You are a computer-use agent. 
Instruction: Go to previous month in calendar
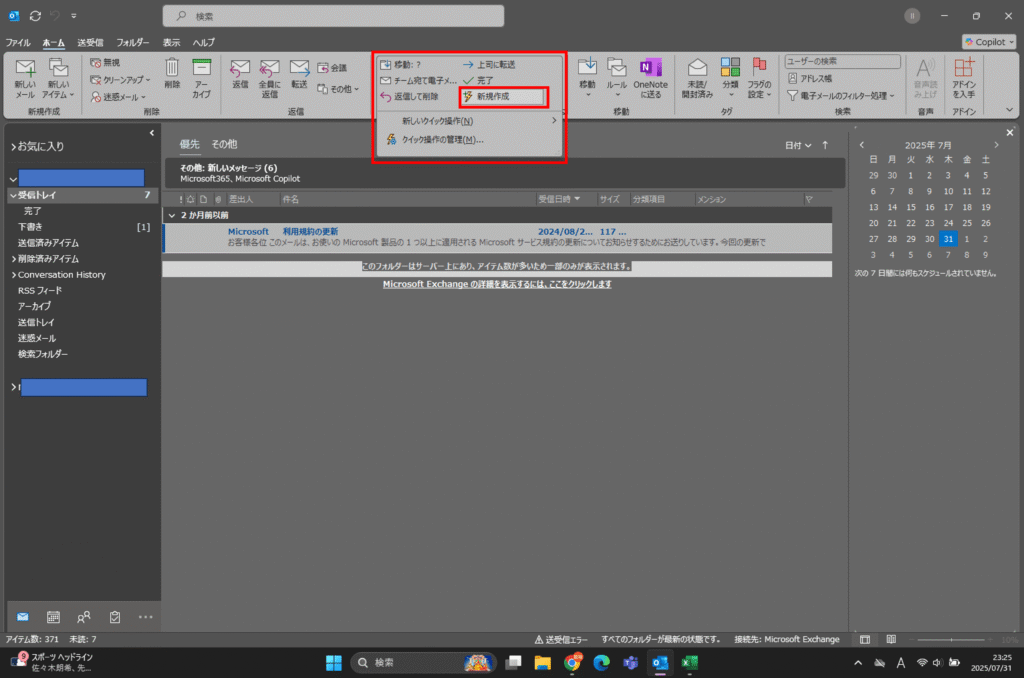[x=861, y=145]
